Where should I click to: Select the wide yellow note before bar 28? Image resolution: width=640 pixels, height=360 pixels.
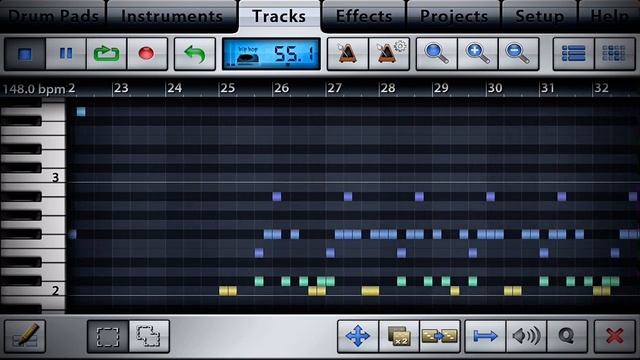click(370, 291)
